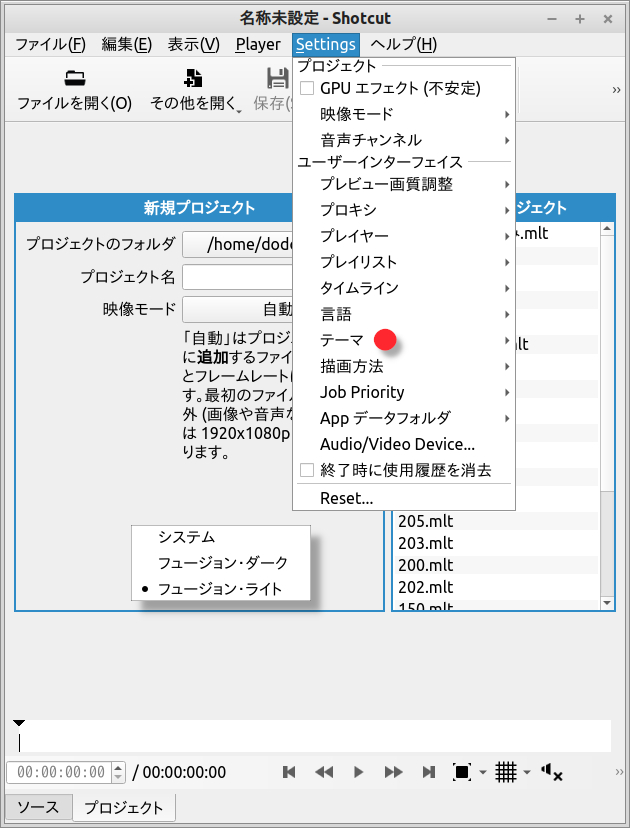The image size is (630, 828).
Task: Open the Player menu in menu bar
Action: coord(258,44)
